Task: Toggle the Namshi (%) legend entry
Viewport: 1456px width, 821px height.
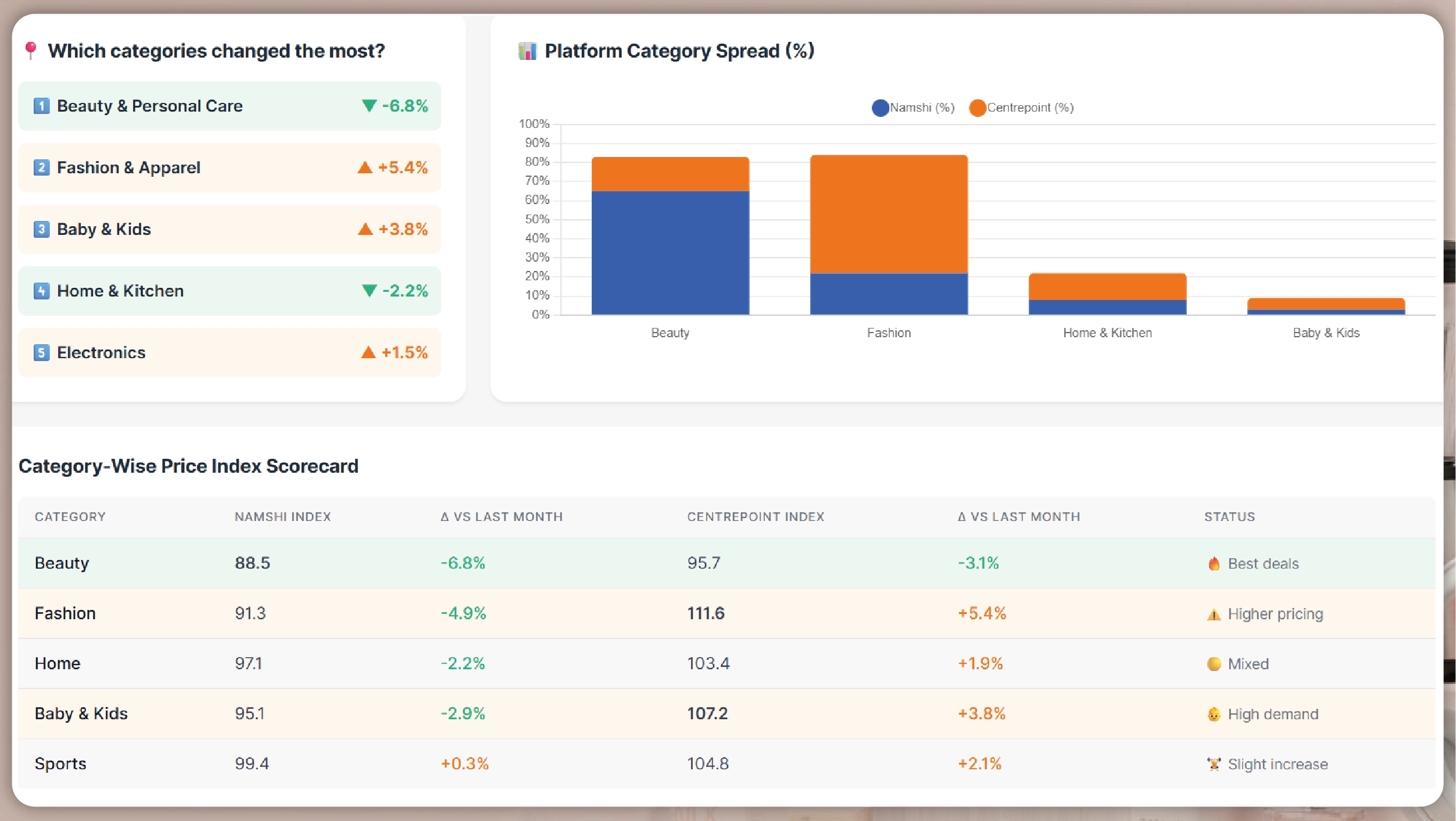Action: tap(913, 107)
